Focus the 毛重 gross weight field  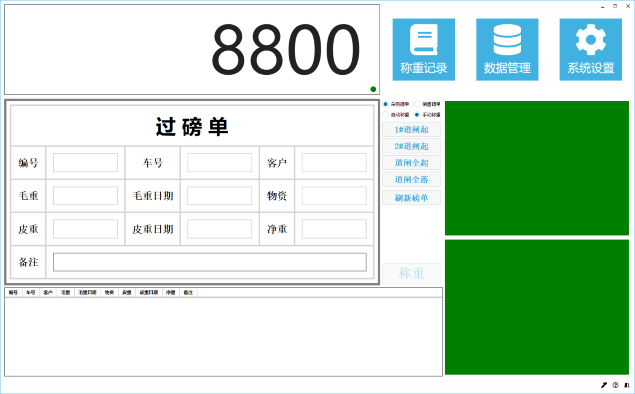click(85, 196)
